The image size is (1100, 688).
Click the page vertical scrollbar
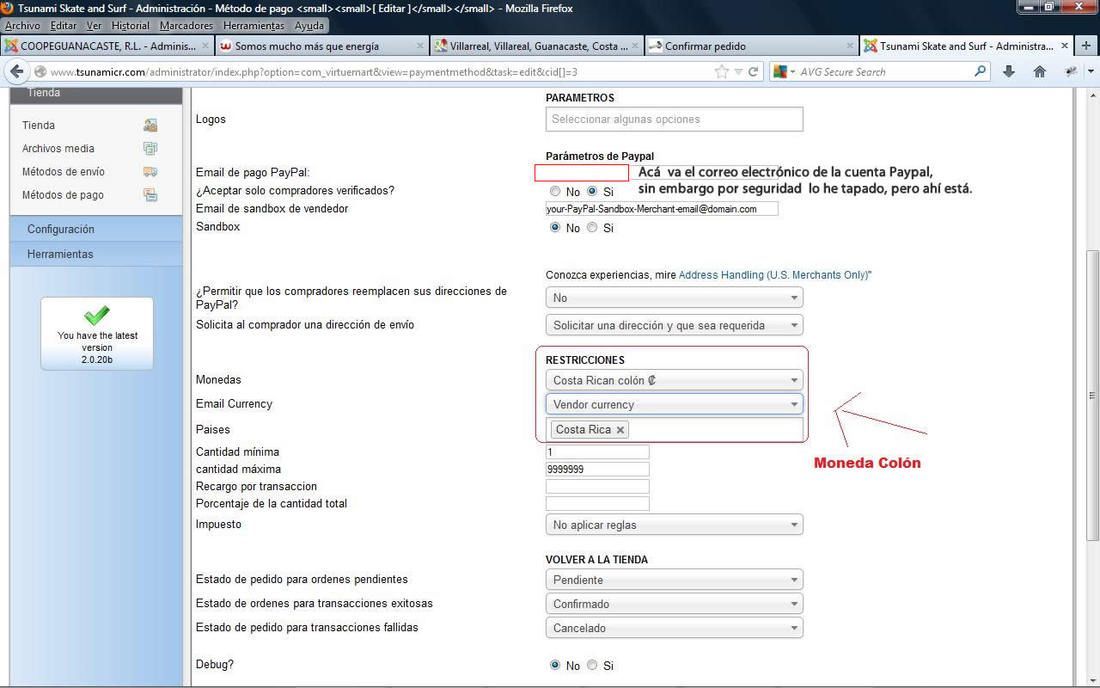pos(1092,396)
